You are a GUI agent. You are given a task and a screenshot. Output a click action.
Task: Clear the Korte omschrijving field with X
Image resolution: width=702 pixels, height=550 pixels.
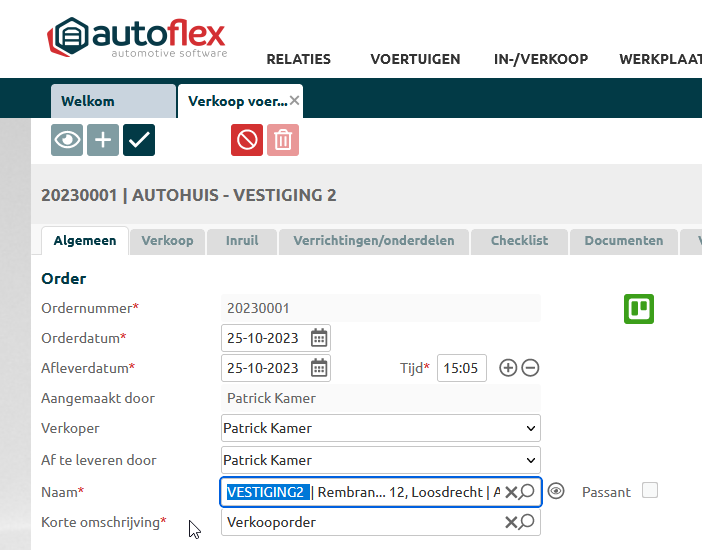[x=511, y=522]
